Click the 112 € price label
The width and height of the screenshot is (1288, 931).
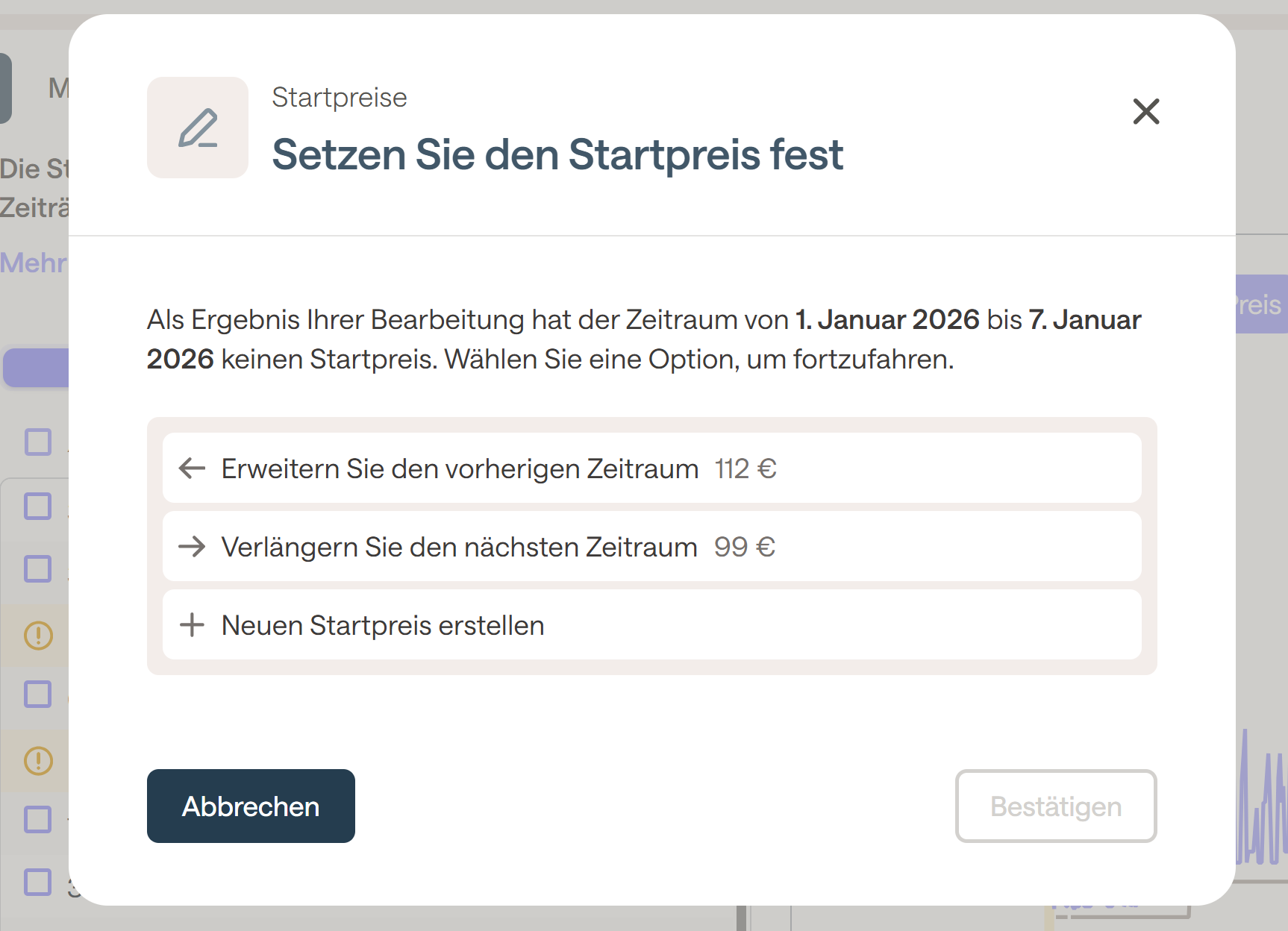pyautogui.click(x=745, y=468)
